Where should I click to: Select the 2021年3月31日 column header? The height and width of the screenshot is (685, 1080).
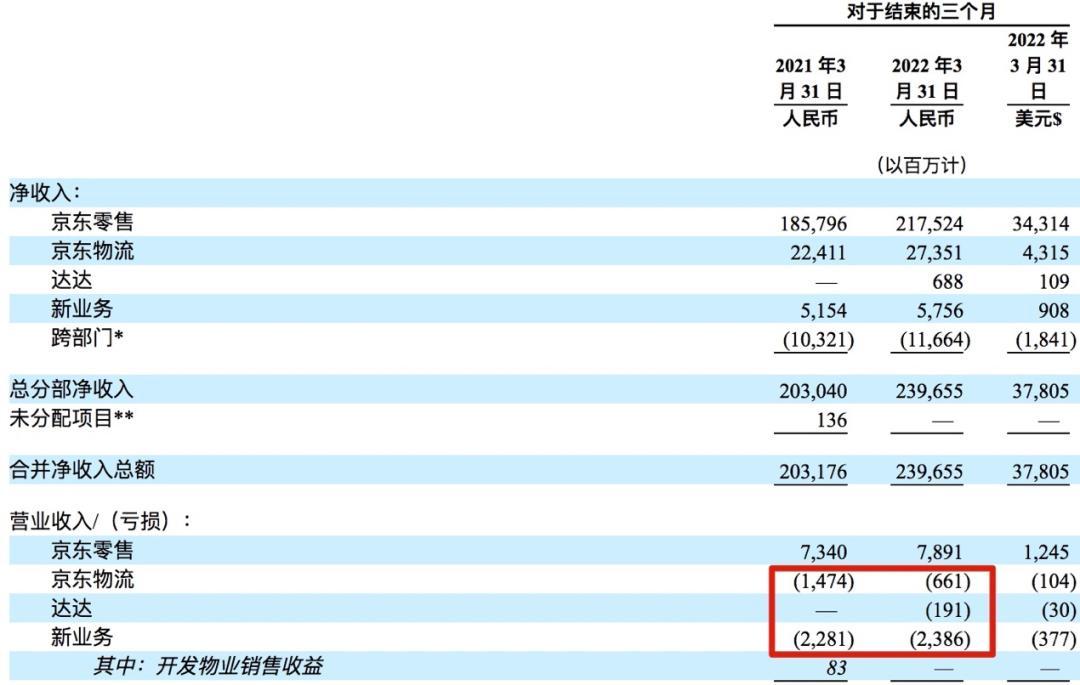click(x=811, y=78)
